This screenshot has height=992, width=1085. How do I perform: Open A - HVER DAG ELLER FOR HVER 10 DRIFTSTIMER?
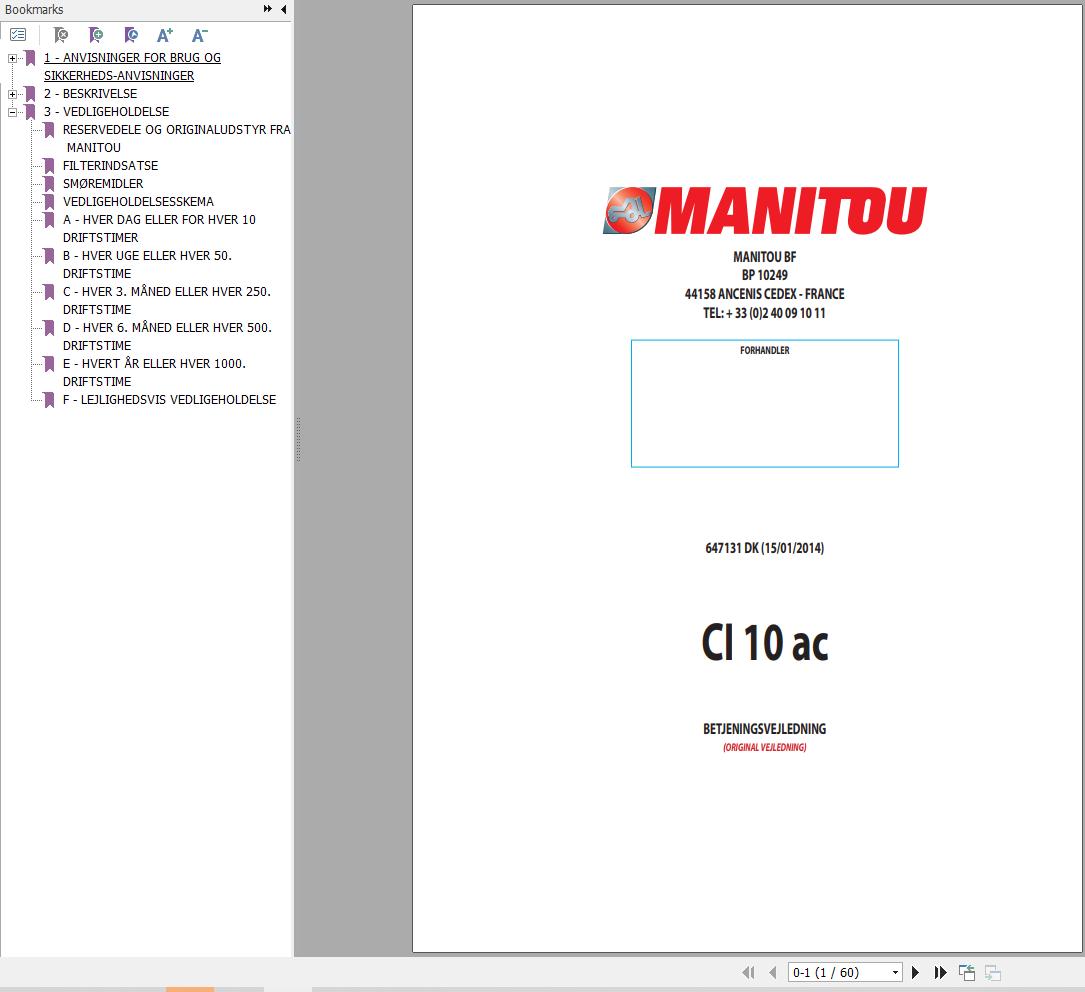(159, 228)
